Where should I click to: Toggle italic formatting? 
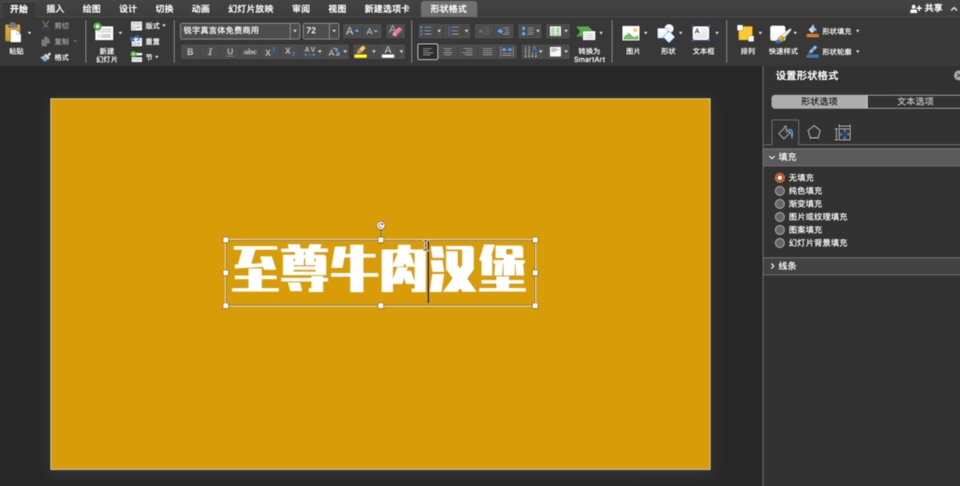pos(210,52)
